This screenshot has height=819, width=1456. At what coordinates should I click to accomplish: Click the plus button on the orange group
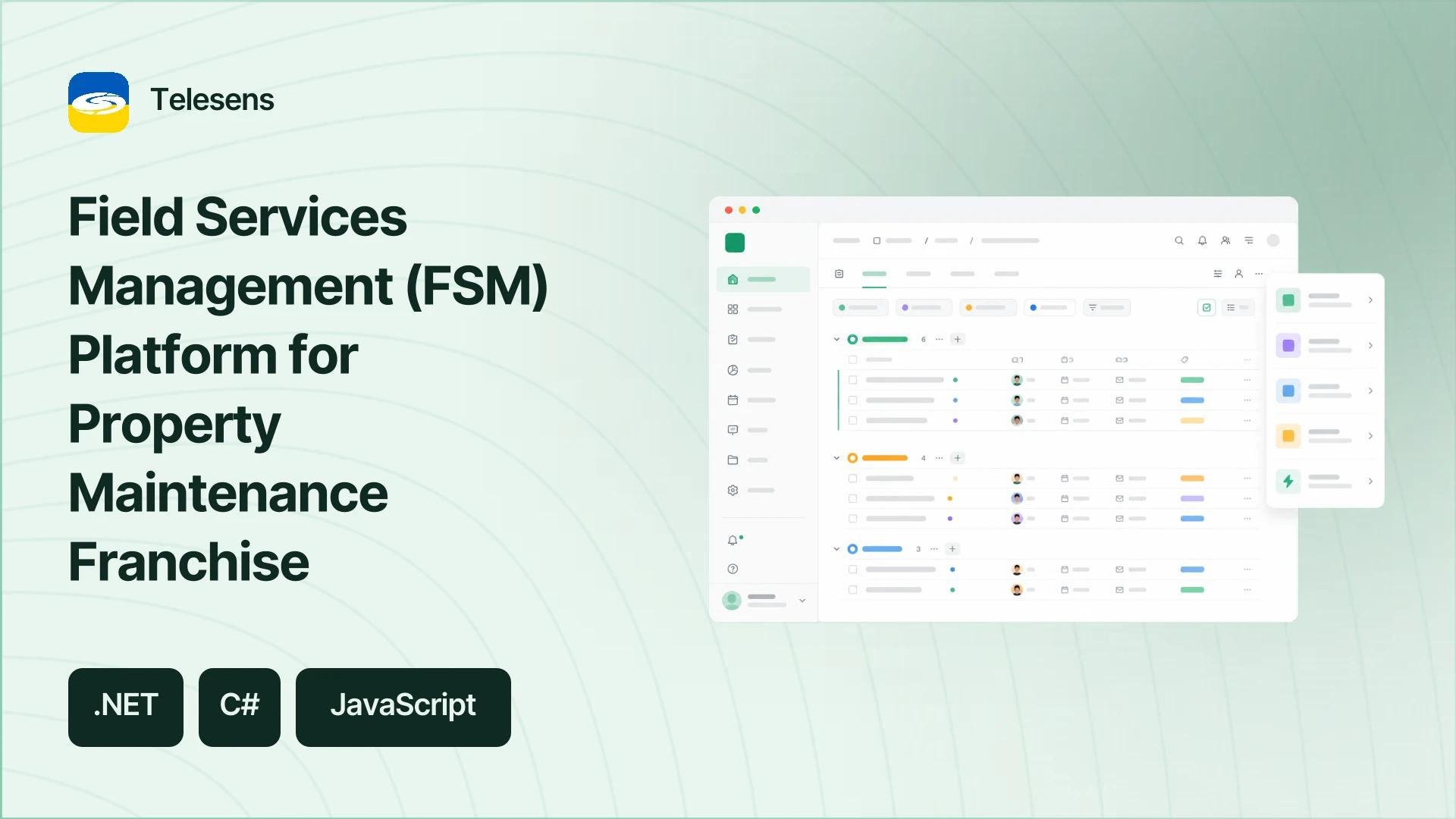coord(958,458)
